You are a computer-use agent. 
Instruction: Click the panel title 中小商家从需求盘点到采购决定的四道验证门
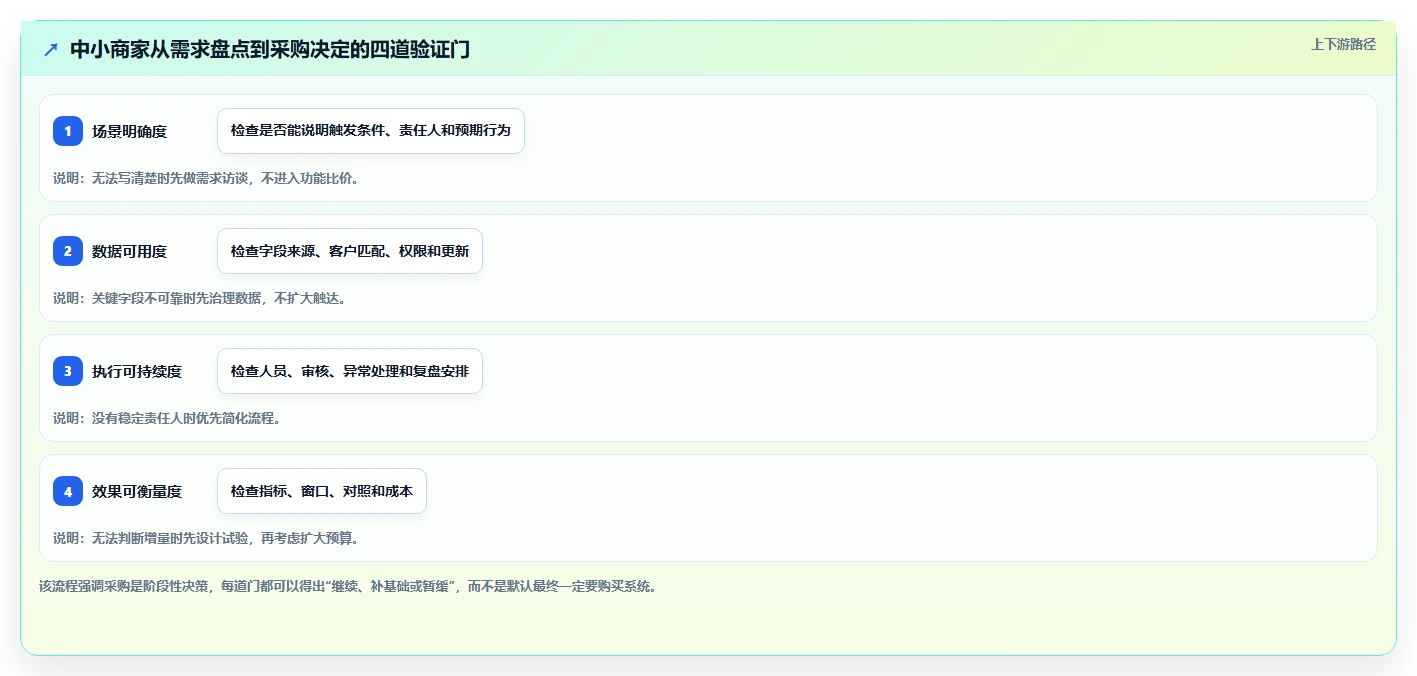pos(270,50)
